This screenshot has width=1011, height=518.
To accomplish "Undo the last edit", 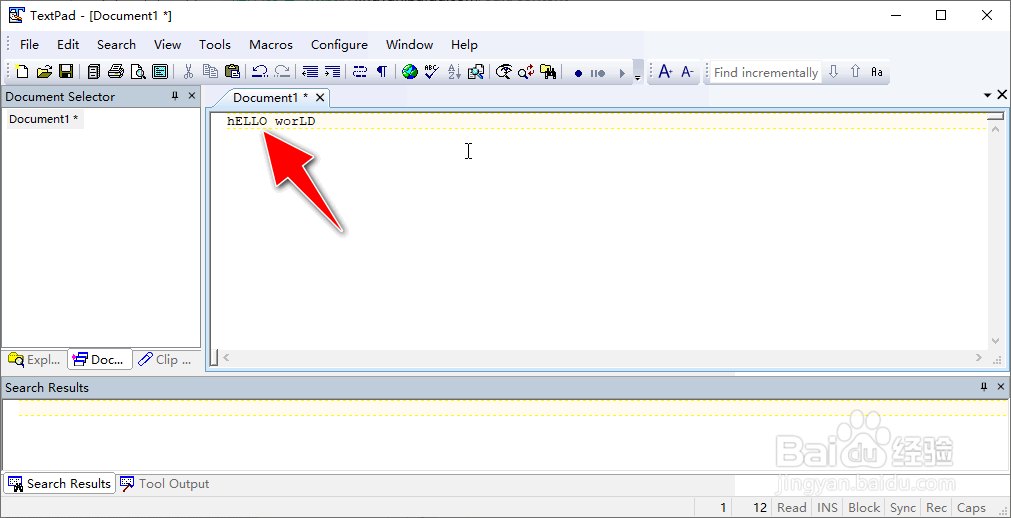I will 260,72.
